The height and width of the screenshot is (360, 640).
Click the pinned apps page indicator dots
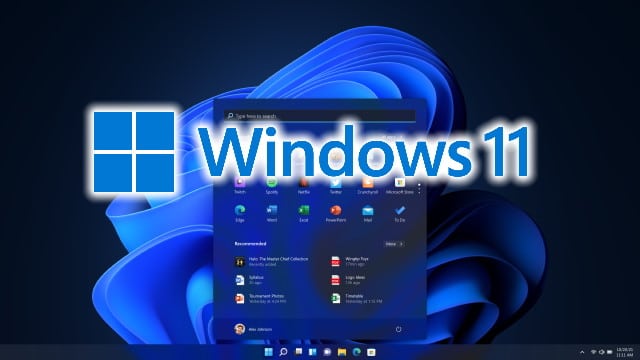tap(419, 189)
